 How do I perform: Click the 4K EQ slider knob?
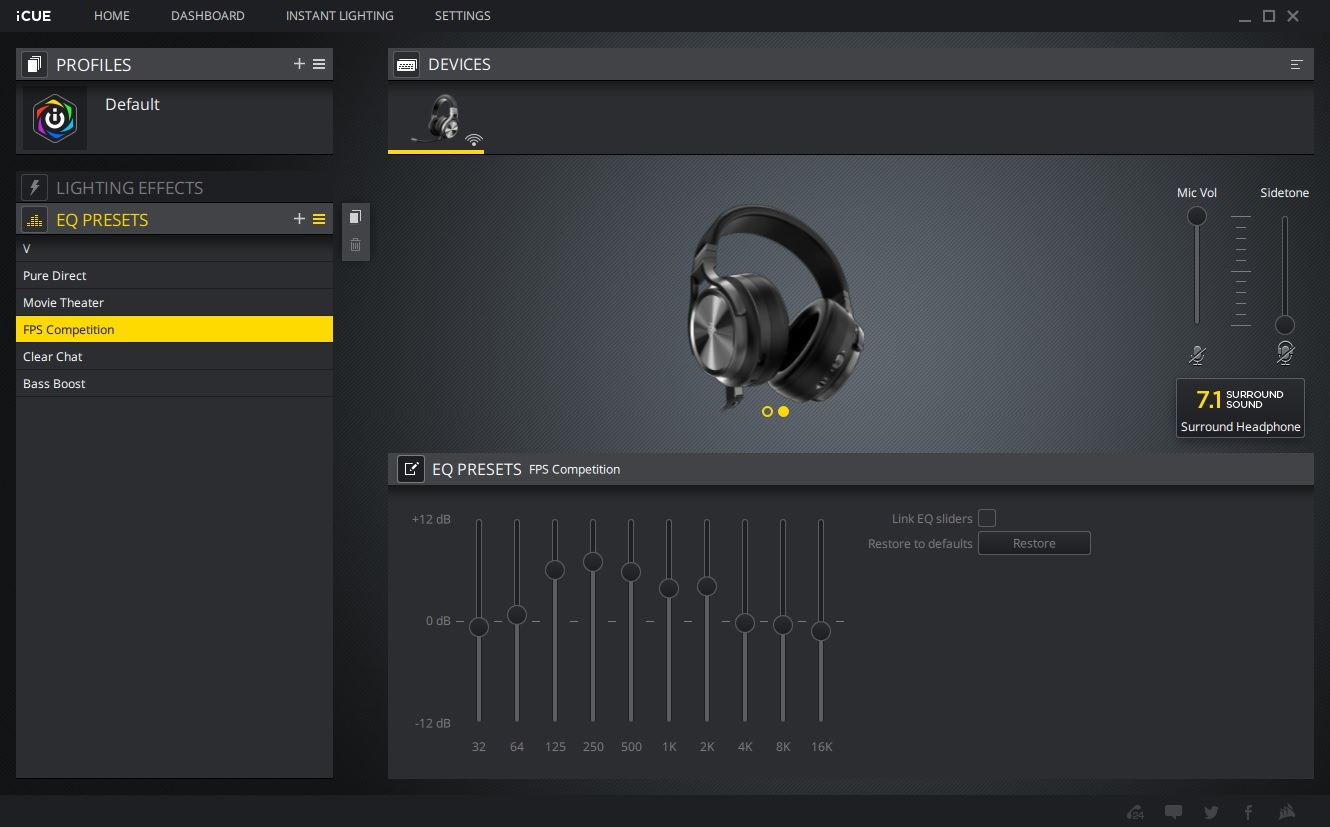(x=745, y=623)
